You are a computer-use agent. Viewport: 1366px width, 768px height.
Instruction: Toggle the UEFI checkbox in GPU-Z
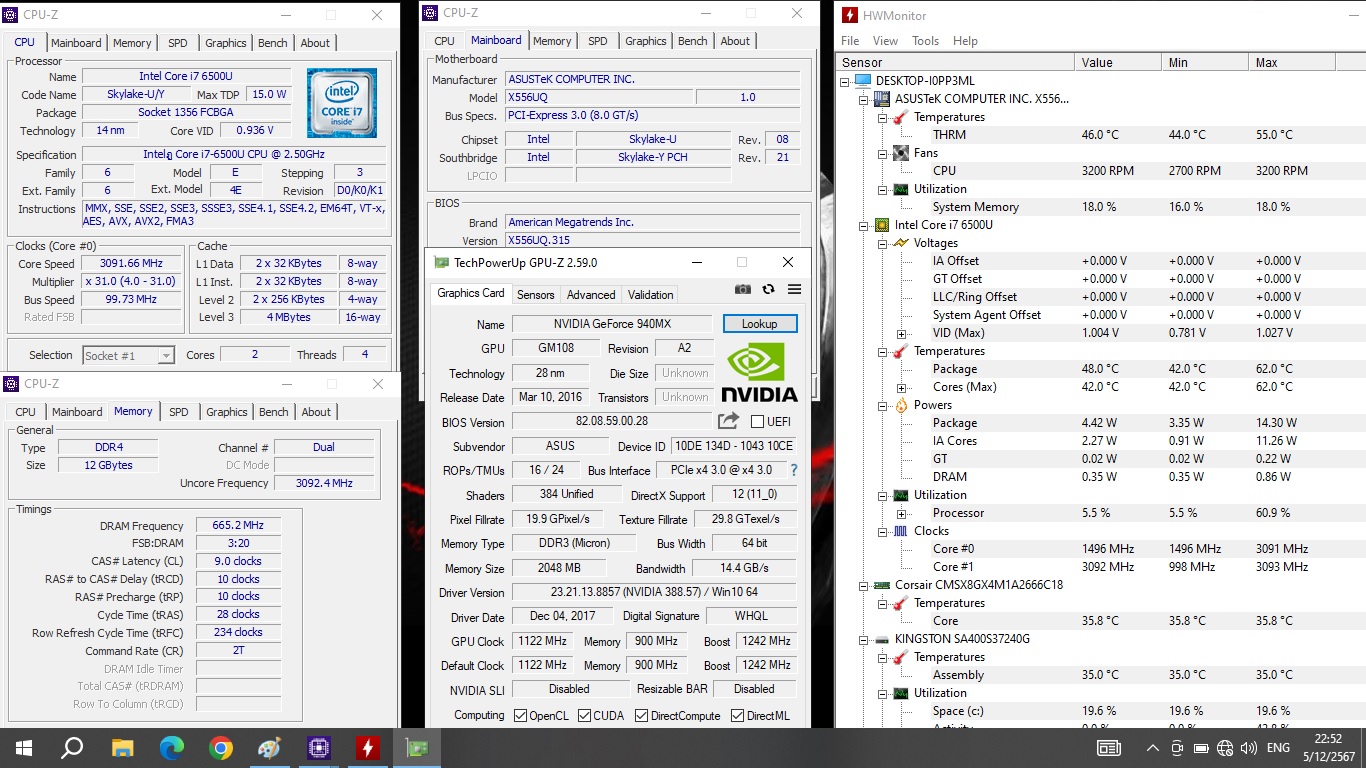tap(757, 422)
